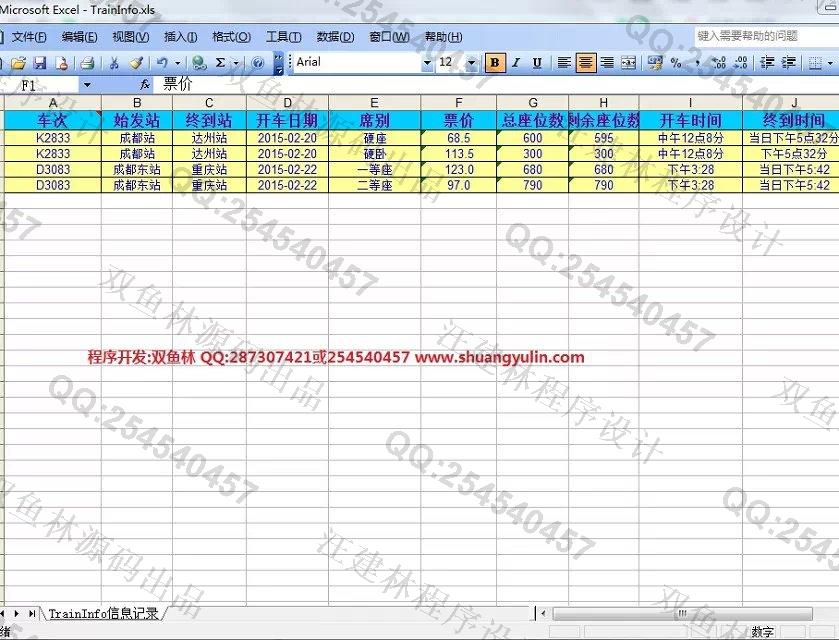Select total seats cell 680
The height and width of the screenshot is (640, 839).
[x=532, y=170]
